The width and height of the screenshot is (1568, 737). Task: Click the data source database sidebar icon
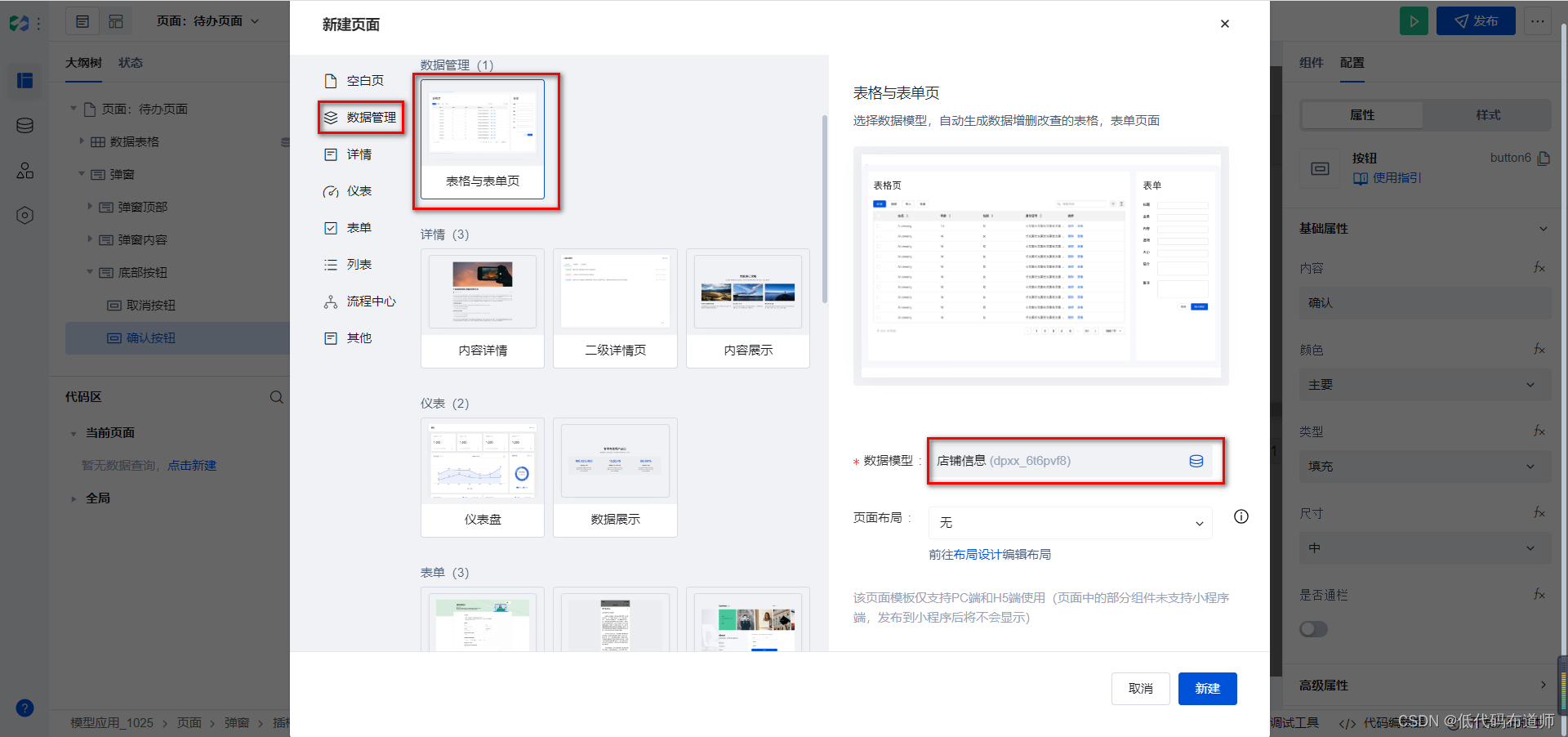(x=24, y=126)
